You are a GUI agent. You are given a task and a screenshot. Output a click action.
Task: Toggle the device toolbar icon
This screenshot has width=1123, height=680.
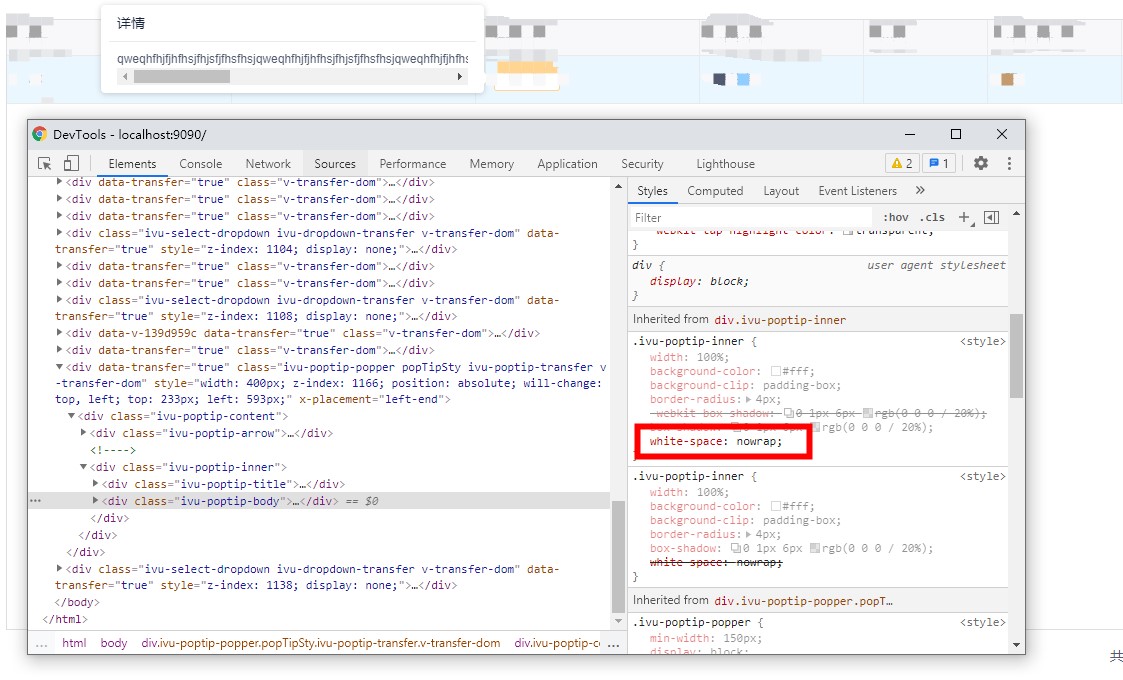click(x=71, y=163)
